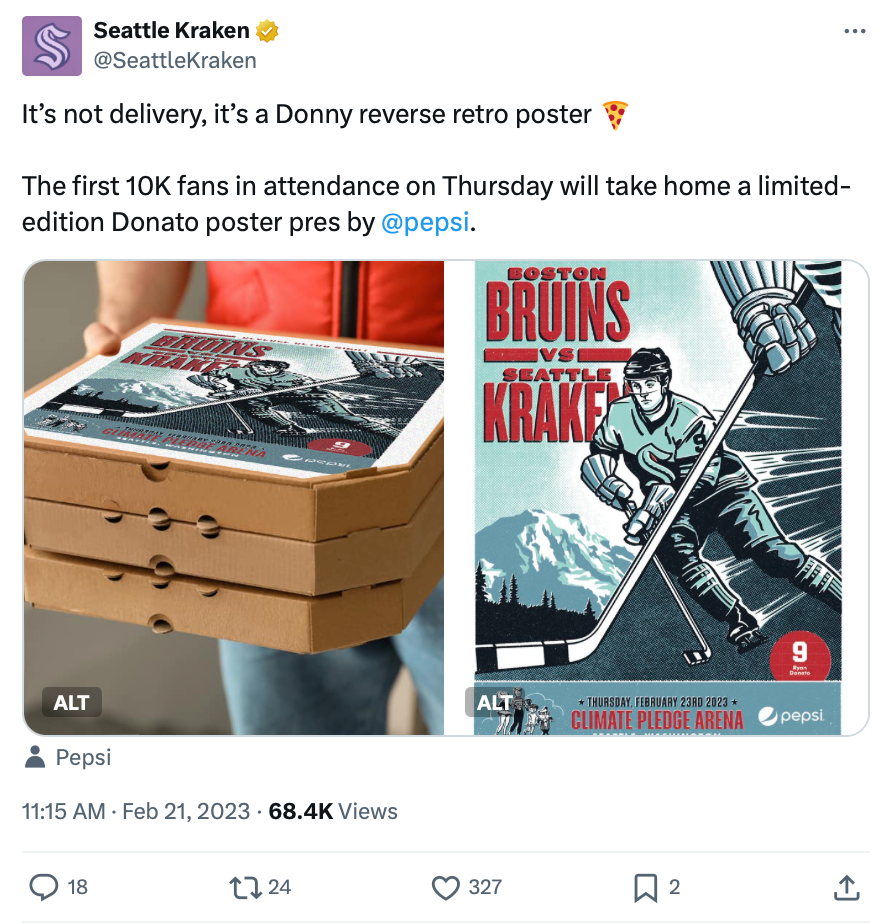Show ALT text on pizza box photo
892x924 pixels.
71,702
